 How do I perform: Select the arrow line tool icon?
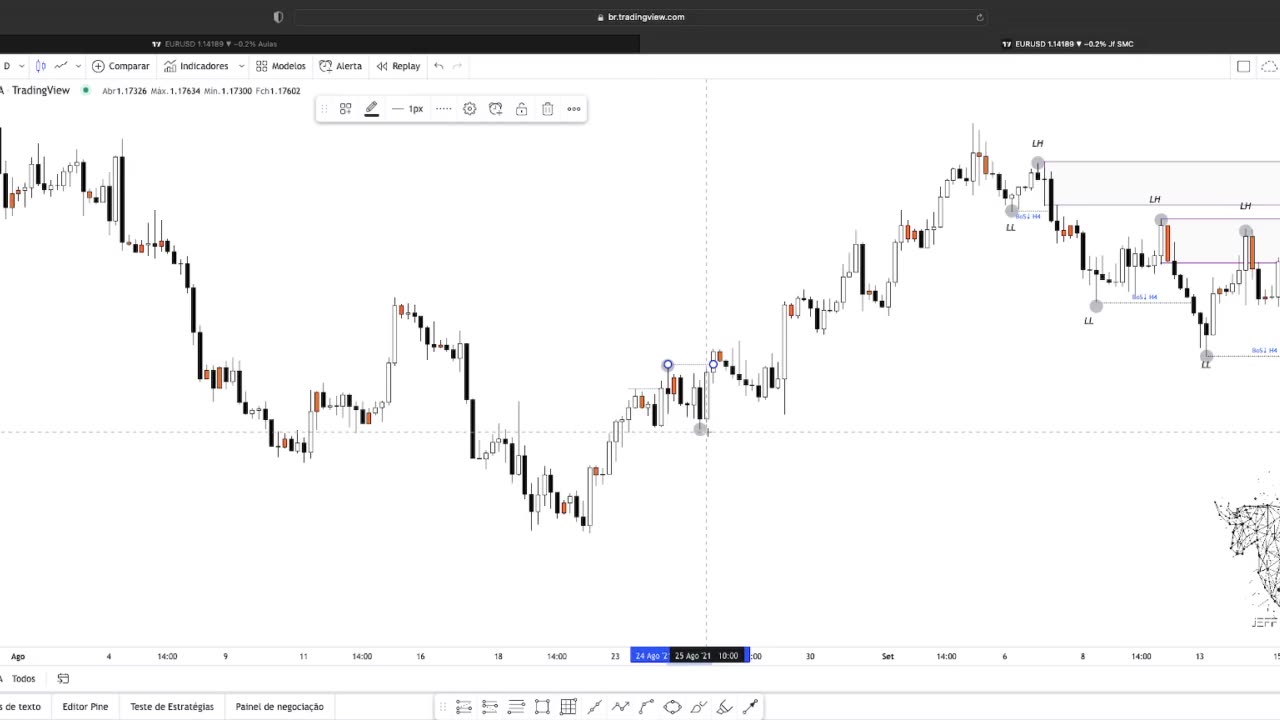[750, 707]
